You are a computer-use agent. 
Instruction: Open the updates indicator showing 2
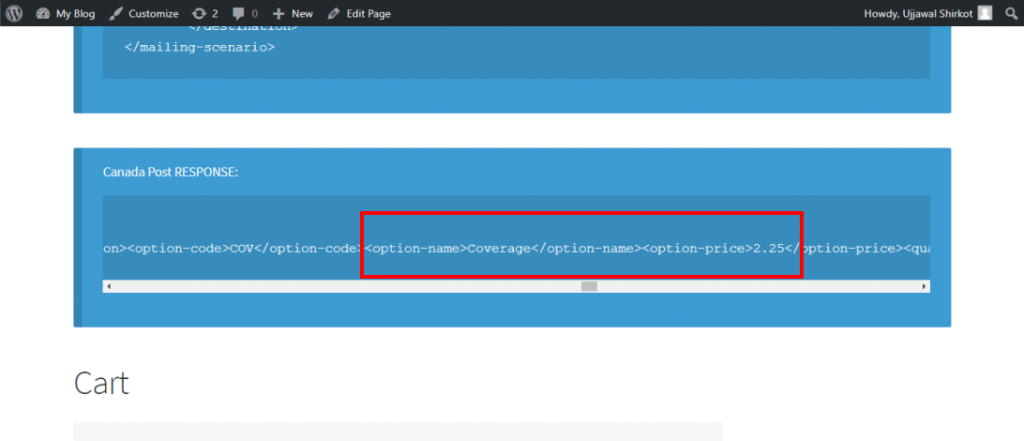[x=205, y=13]
